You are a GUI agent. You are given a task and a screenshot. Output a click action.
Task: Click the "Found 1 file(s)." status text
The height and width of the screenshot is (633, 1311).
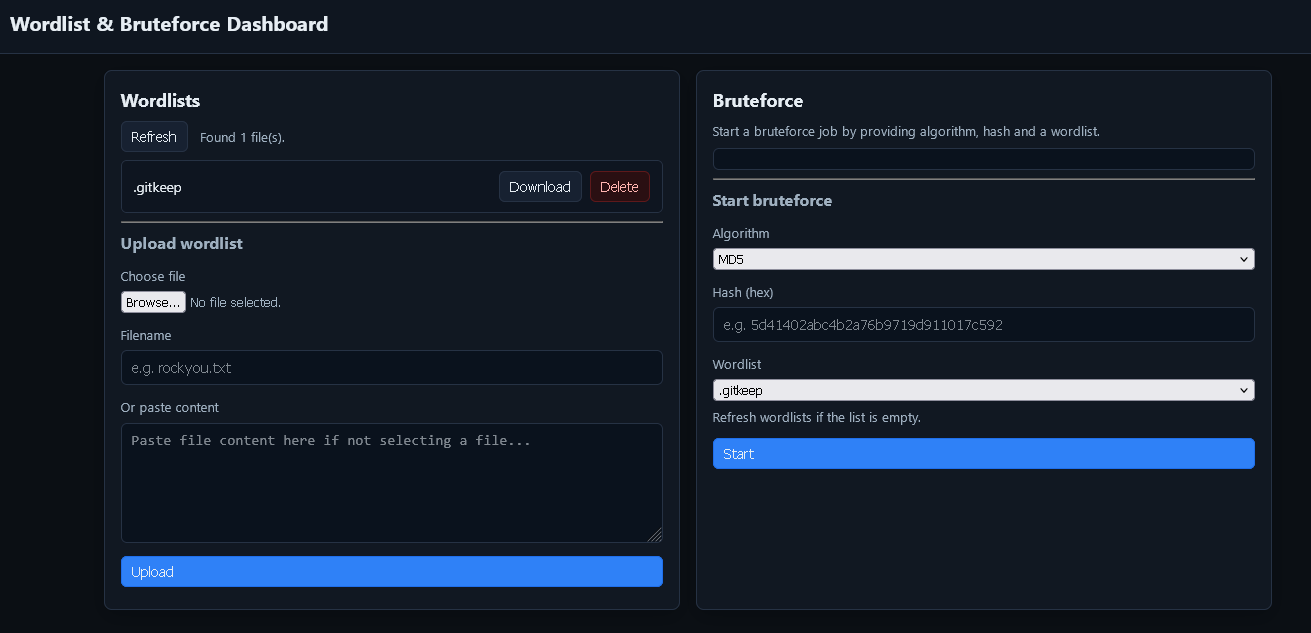pos(242,137)
